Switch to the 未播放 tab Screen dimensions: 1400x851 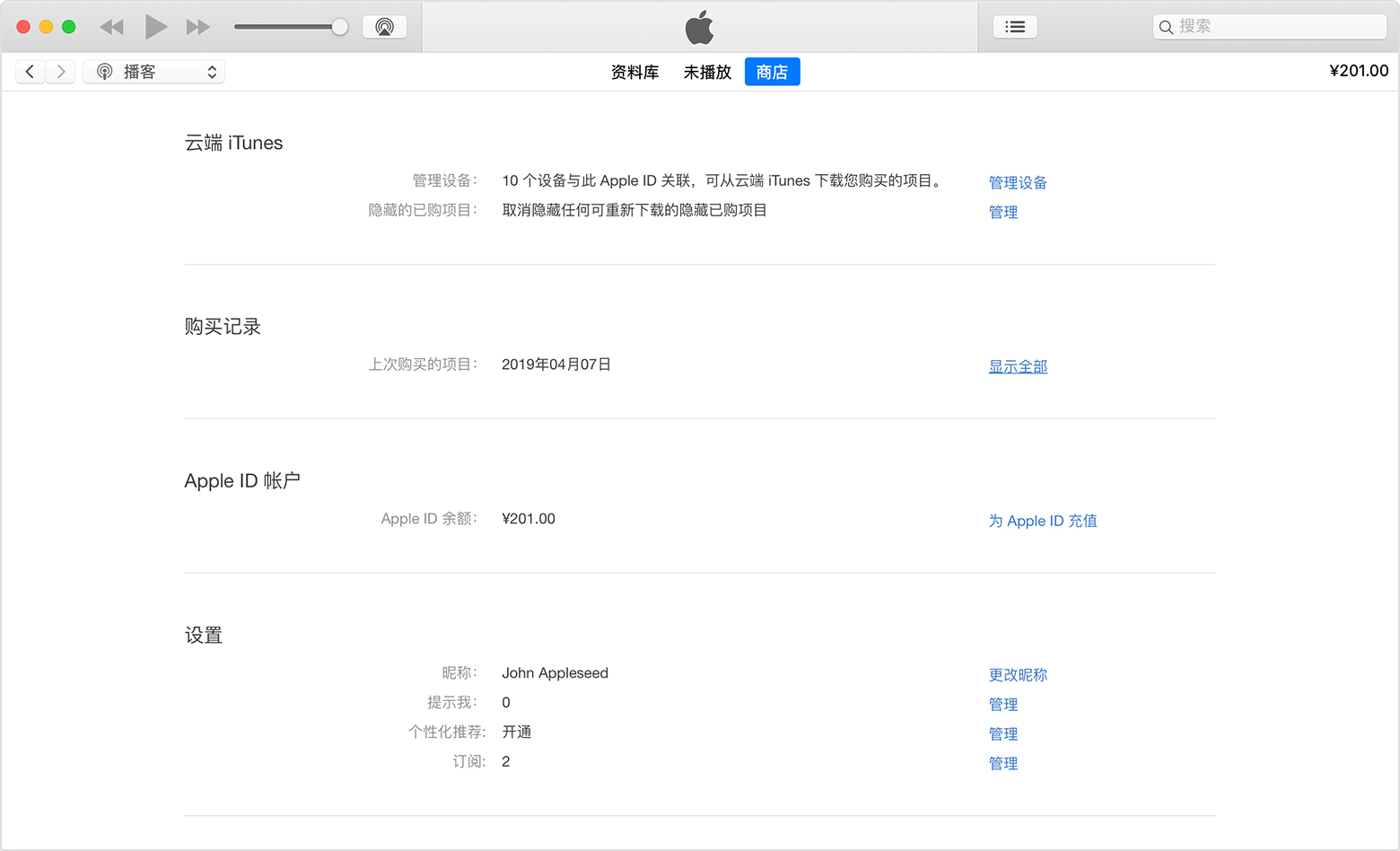tap(707, 72)
